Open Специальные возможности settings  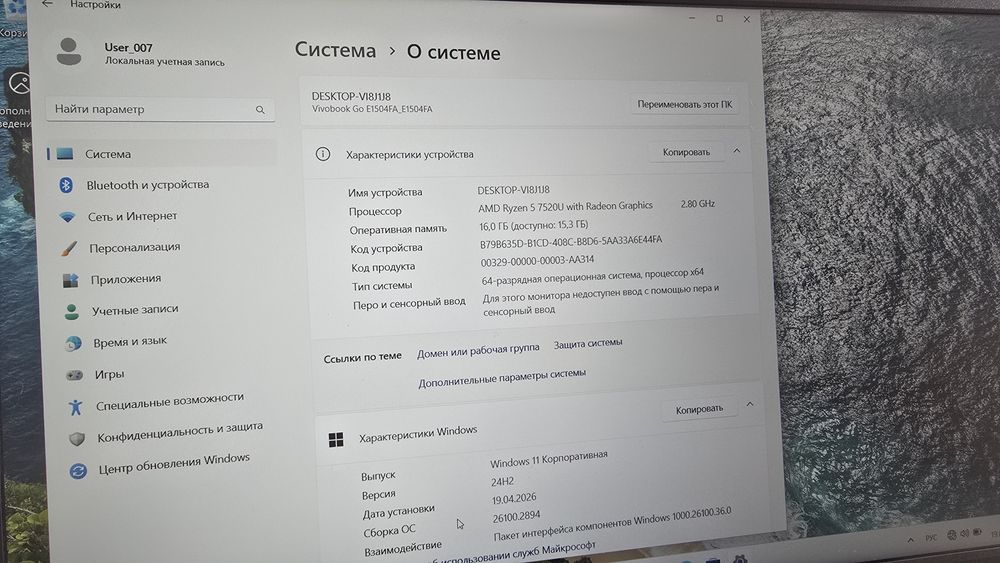pyautogui.click(x=170, y=402)
